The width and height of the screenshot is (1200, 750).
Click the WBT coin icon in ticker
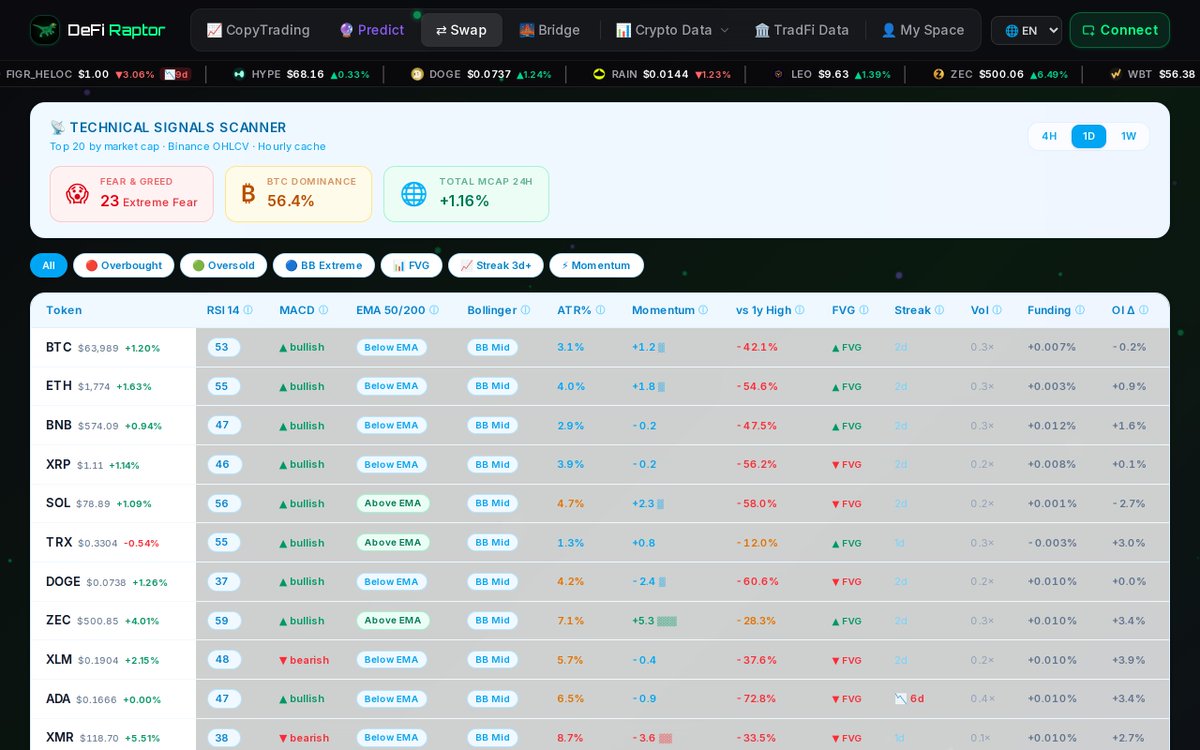pos(1116,74)
